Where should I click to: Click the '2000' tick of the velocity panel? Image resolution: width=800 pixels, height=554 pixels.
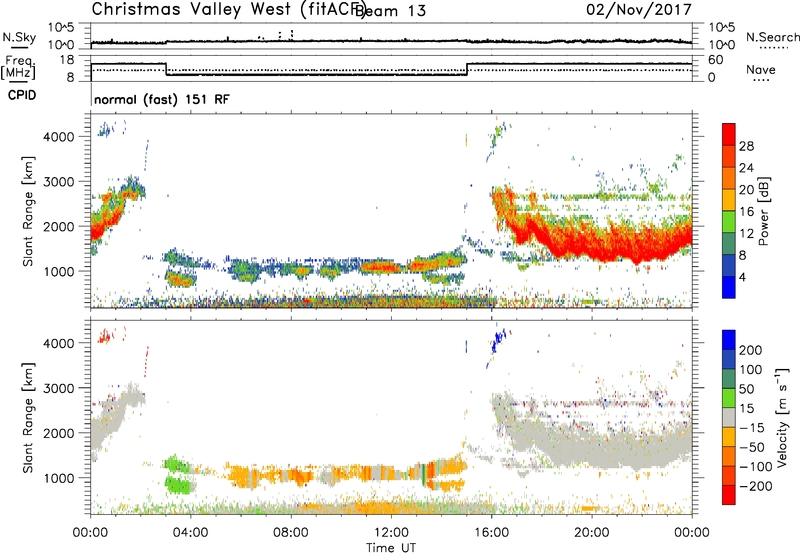click(x=59, y=433)
